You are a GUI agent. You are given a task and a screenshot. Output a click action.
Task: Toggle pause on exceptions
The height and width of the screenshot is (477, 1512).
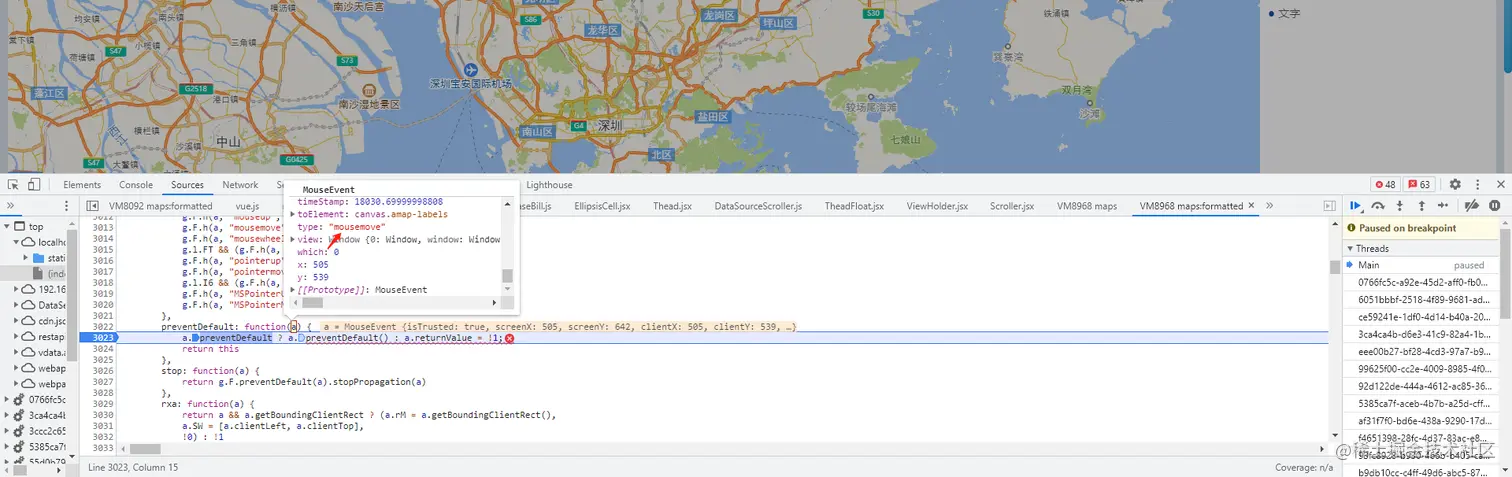tap(1495, 206)
